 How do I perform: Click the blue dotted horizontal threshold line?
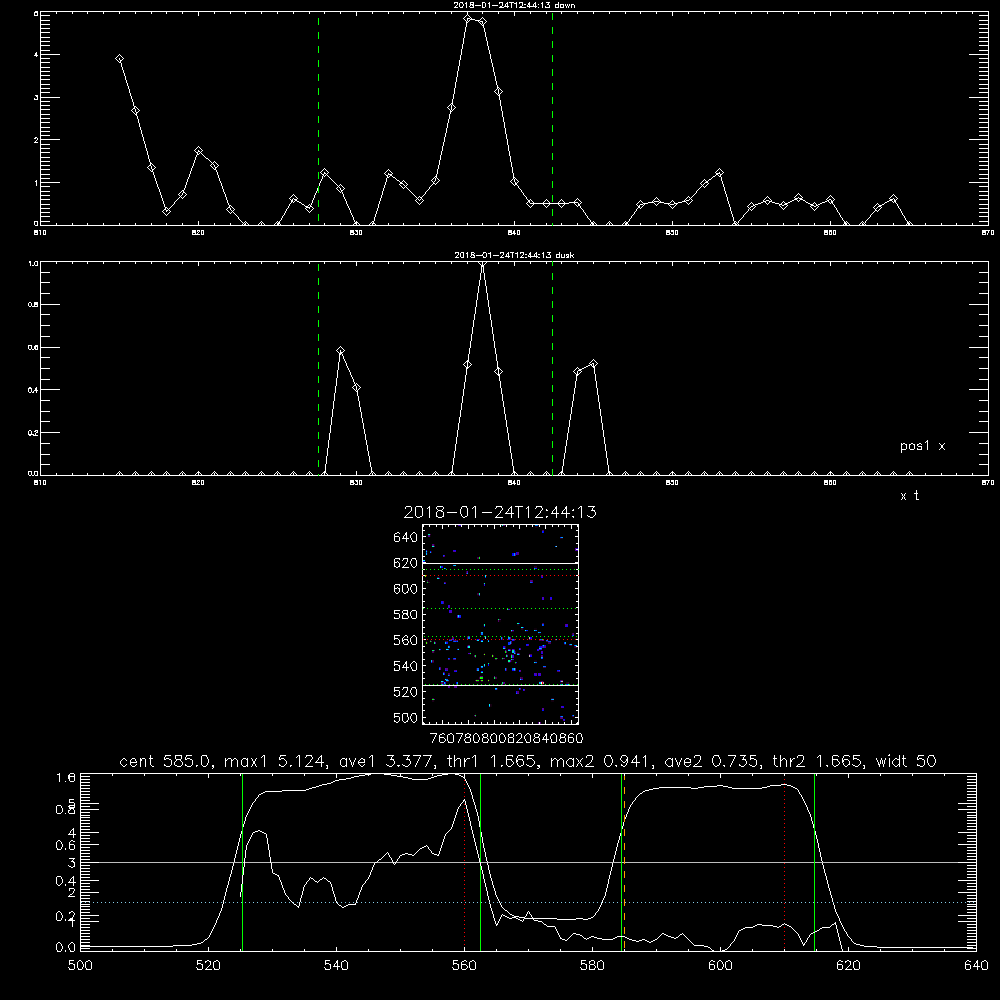[x=528, y=902]
